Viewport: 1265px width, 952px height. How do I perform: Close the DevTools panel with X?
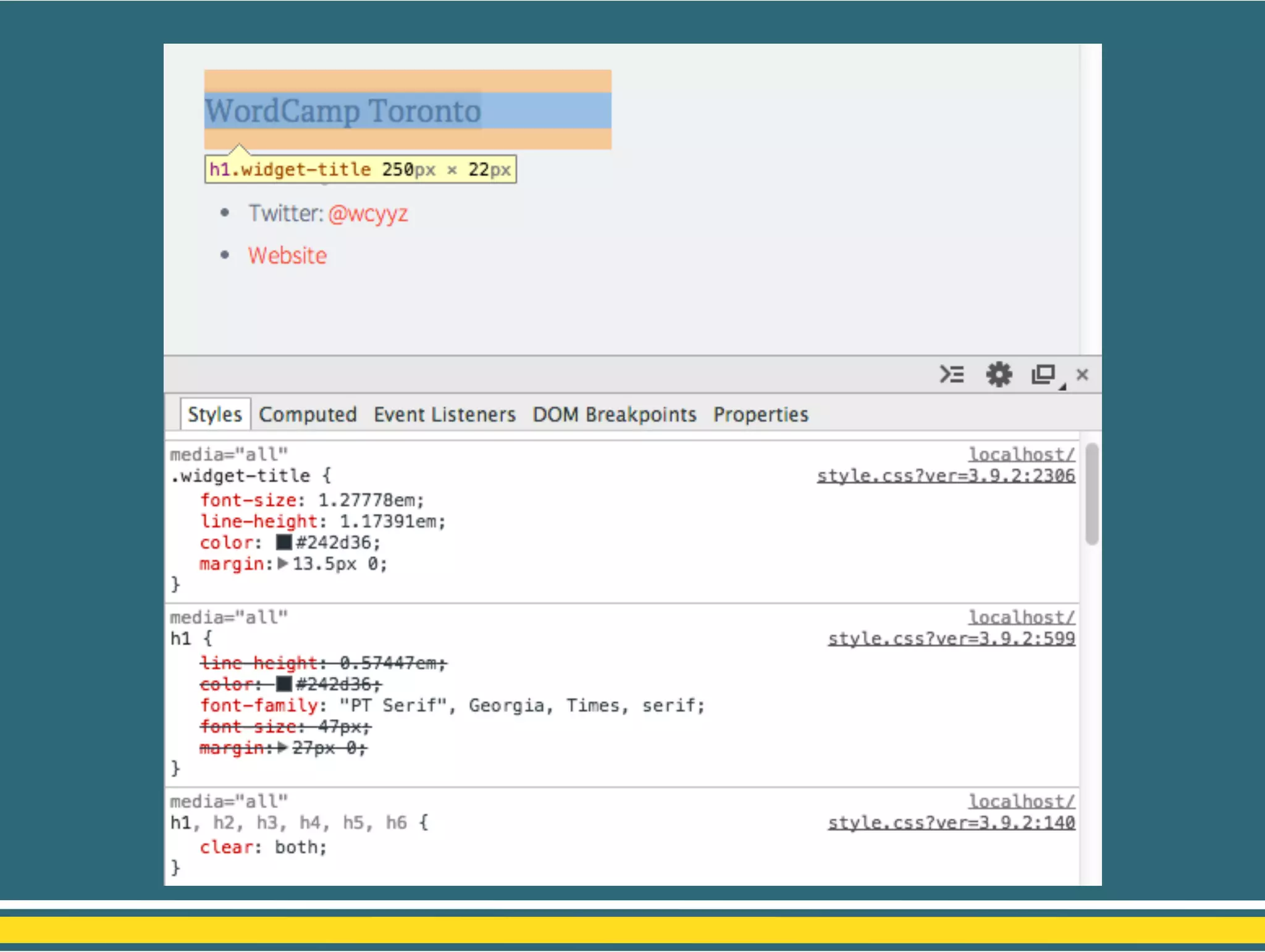coord(1082,374)
